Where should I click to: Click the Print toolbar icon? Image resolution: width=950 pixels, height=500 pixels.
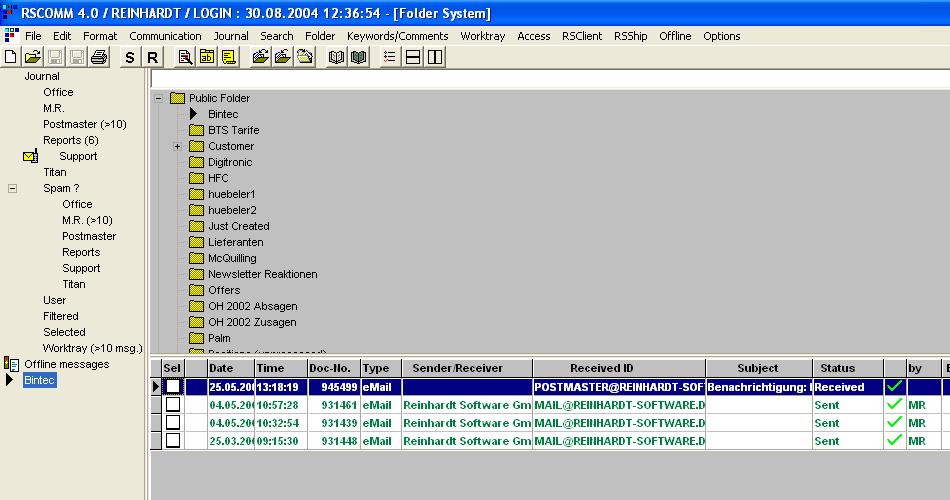98,58
